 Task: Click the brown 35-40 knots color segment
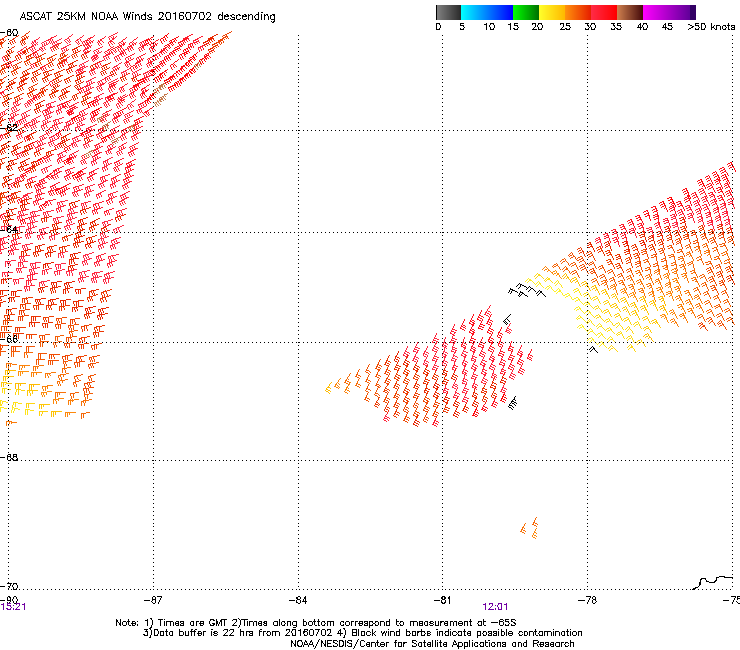(x=630, y=12)
